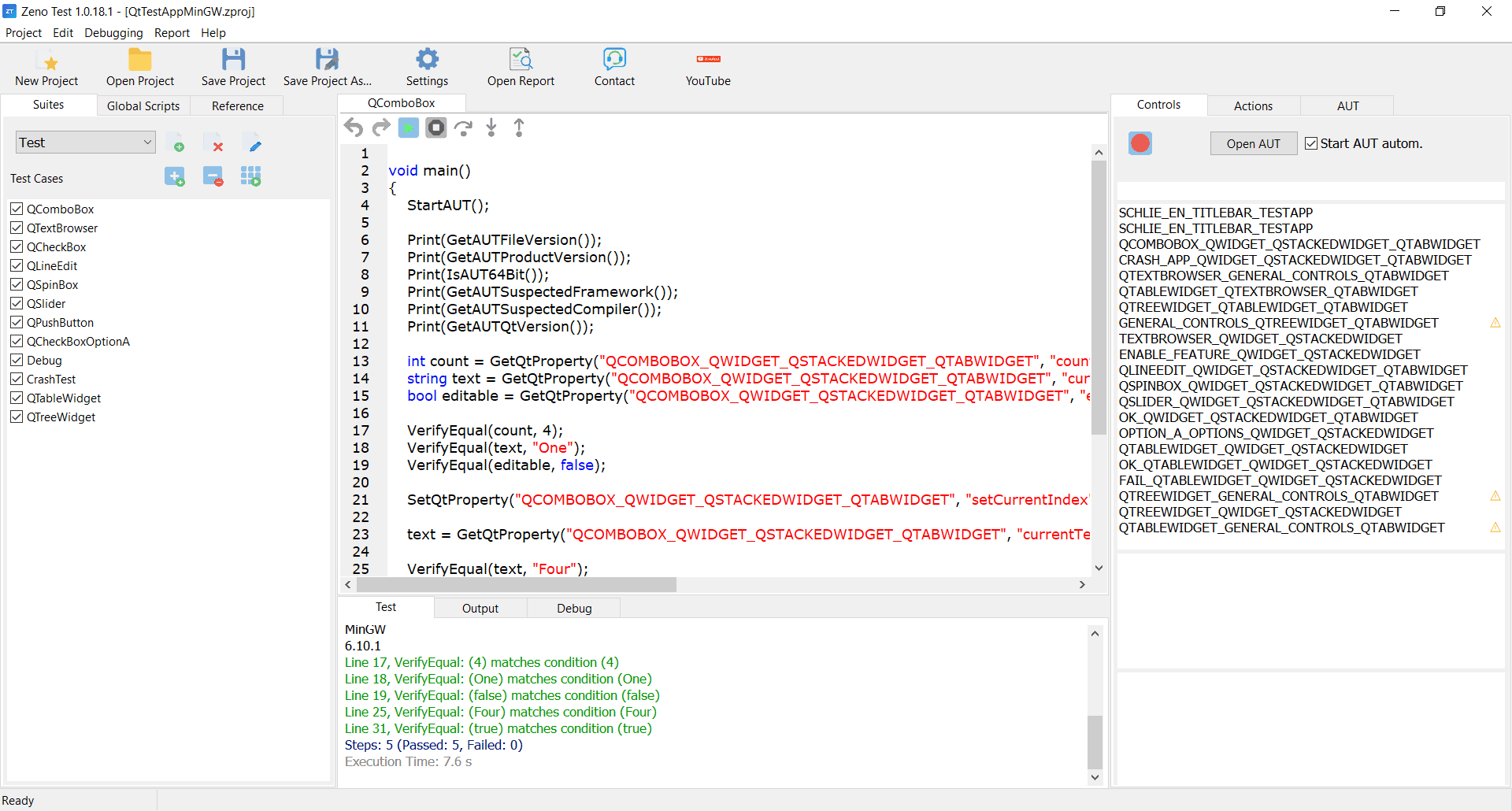The width and height of the screenshot is (1512, 811).
Task: Redo an edit using the redo arrow icon
Action: (381, 127)
